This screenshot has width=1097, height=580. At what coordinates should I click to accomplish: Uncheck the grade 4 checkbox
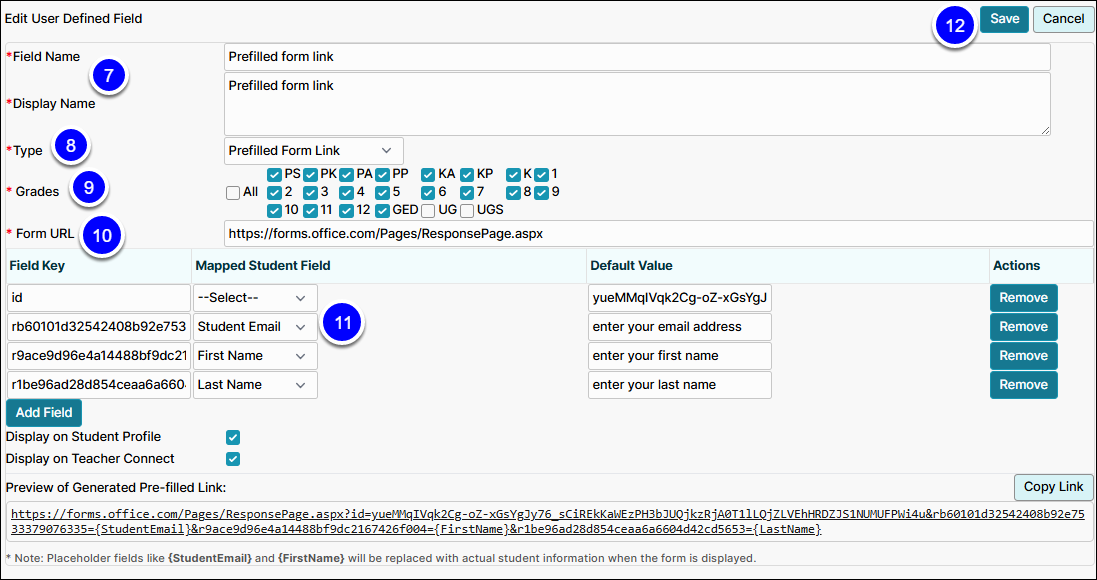(x=346, y=192)
